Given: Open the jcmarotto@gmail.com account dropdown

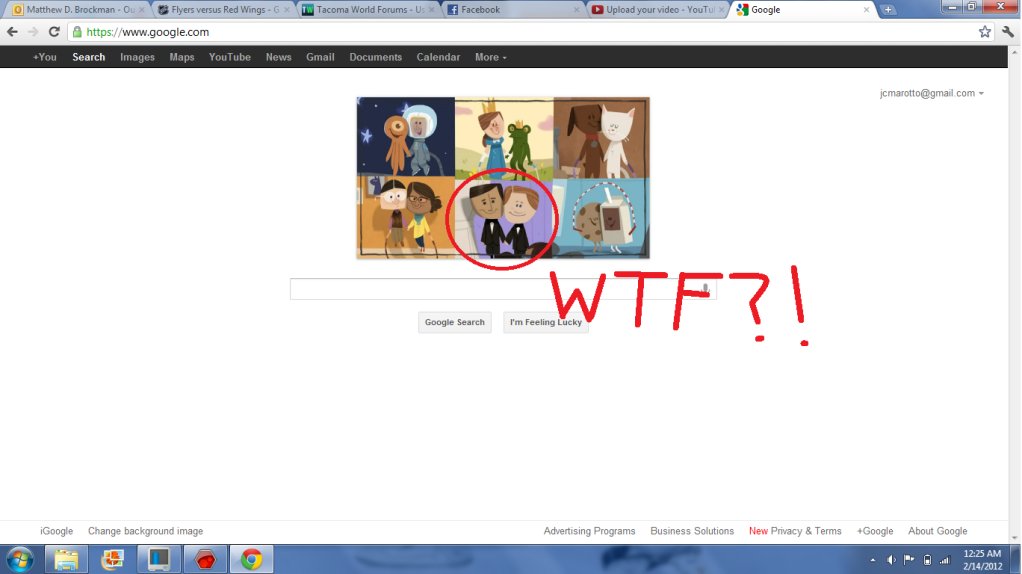Looking at the screenshot, I should 931,93.
